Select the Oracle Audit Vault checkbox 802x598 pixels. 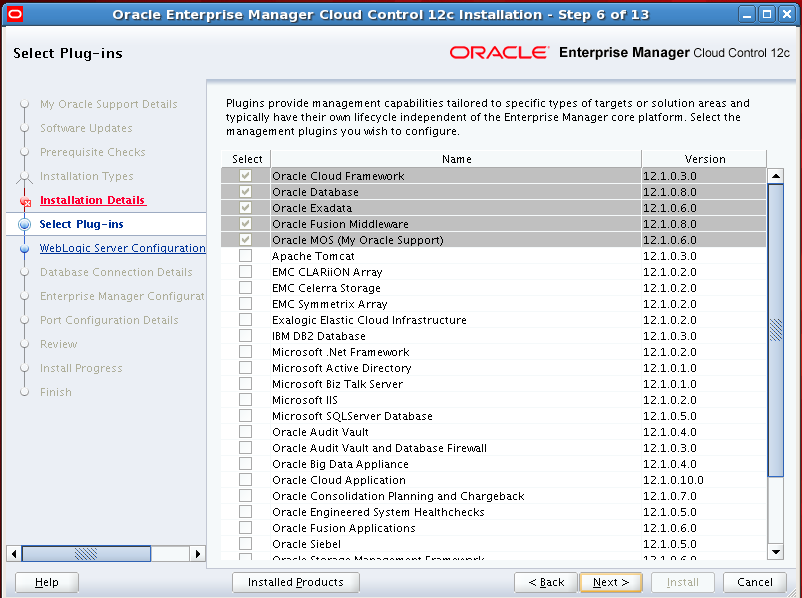click(x=246, y=431)
